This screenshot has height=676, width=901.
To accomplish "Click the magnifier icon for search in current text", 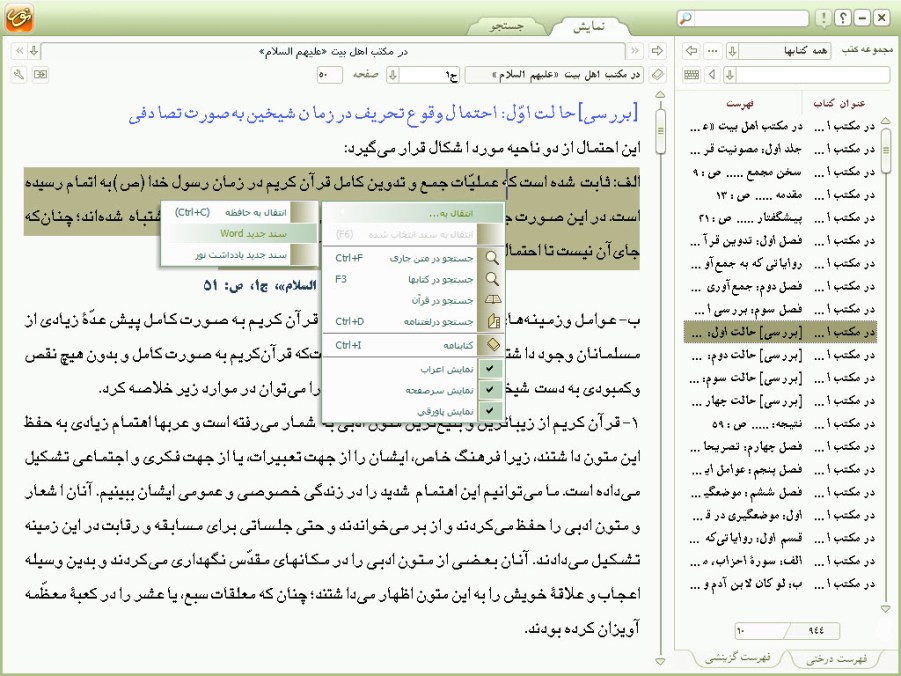I will [x=492, y=258].
